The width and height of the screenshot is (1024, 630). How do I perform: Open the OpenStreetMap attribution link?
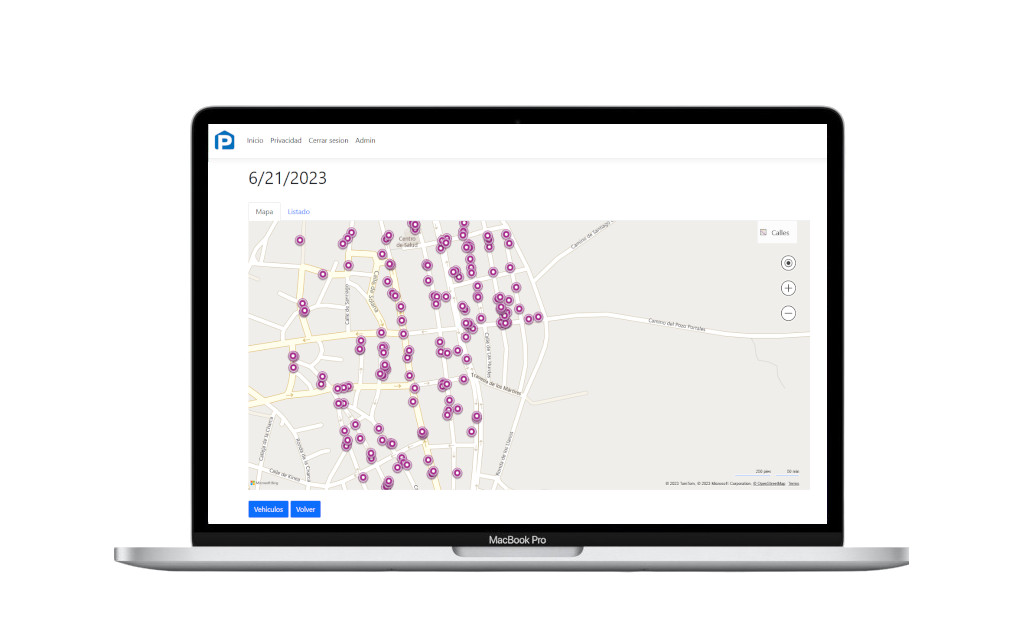[769, 484]
